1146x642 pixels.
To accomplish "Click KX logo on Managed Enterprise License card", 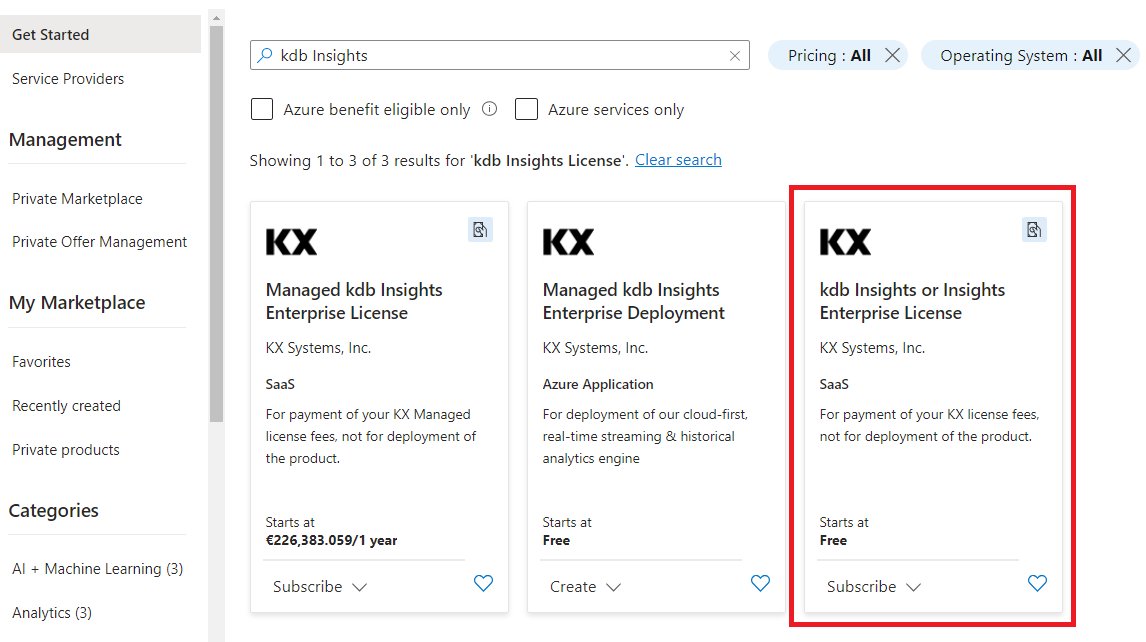I will coord(292,242).
